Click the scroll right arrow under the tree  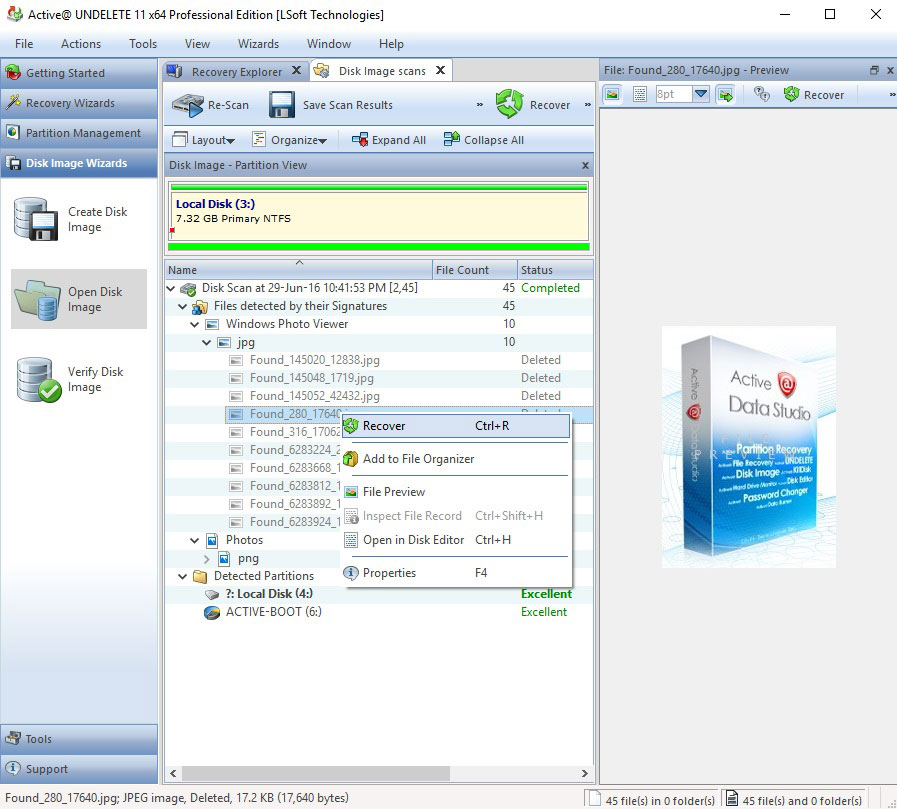click(585, 774)
